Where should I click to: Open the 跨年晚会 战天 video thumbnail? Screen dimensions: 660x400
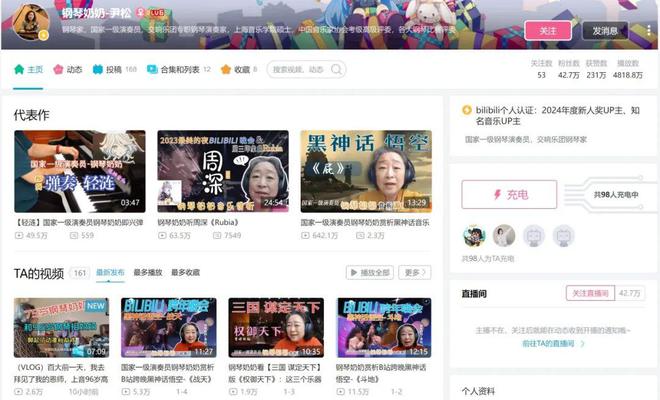[169, 328]
